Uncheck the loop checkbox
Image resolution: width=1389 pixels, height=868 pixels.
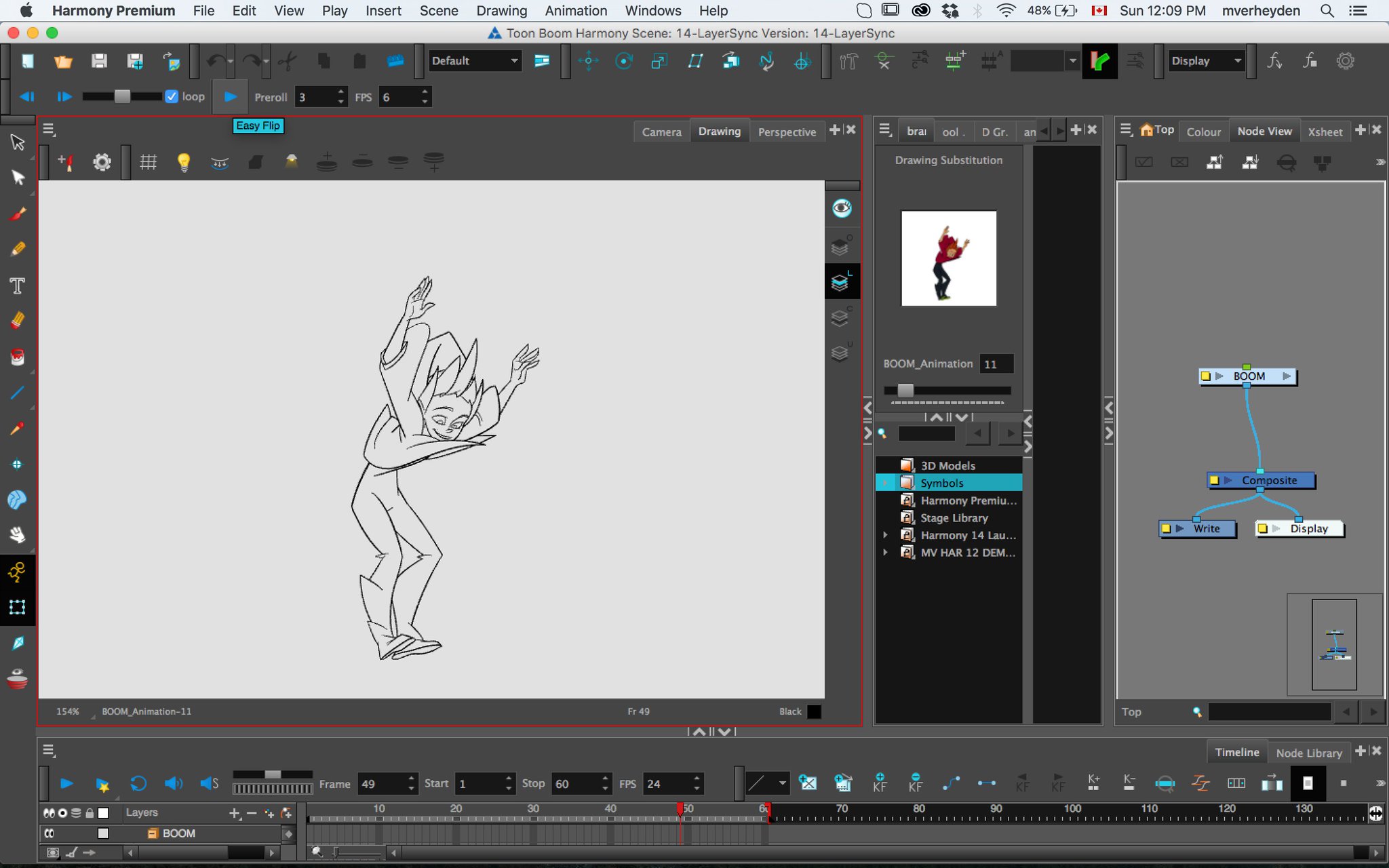click(x=172, y=96)
